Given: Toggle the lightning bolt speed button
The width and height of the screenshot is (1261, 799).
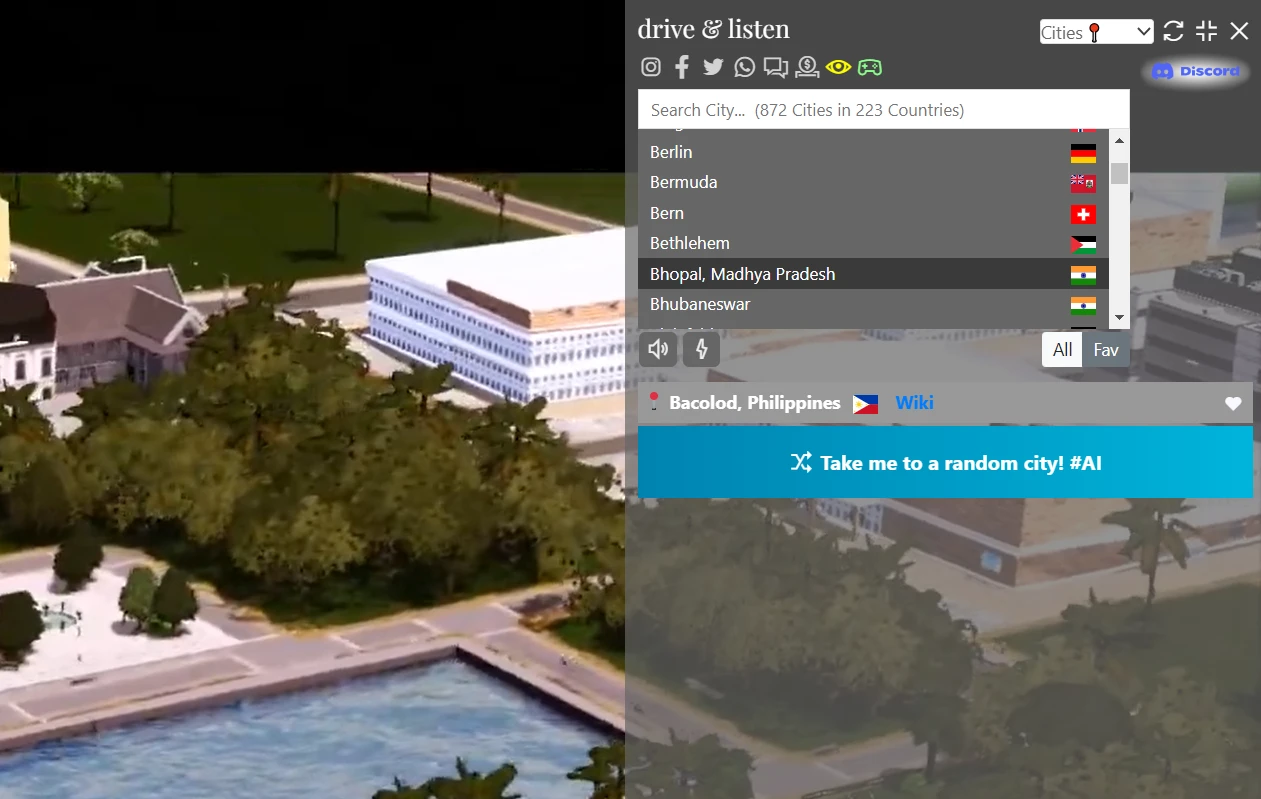Looking at the screenshot, I should coord(701,349).
